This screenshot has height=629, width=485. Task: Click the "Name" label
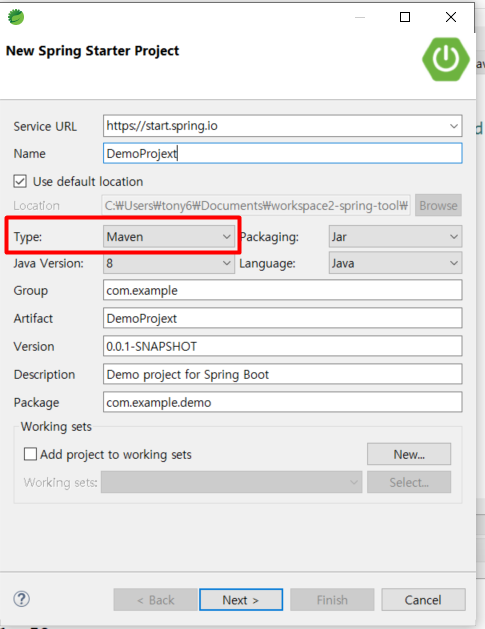coord(29,154)
